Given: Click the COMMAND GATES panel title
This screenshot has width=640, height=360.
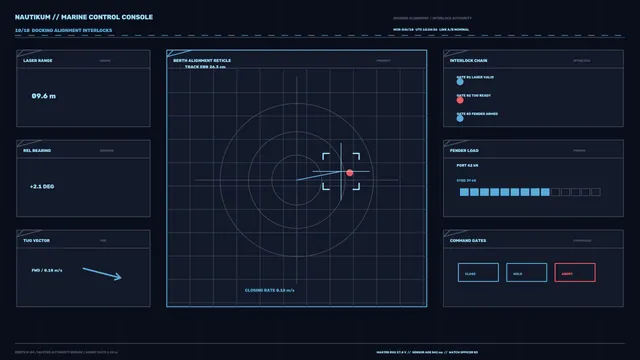Looking at the screenshot, I should 468,241.
